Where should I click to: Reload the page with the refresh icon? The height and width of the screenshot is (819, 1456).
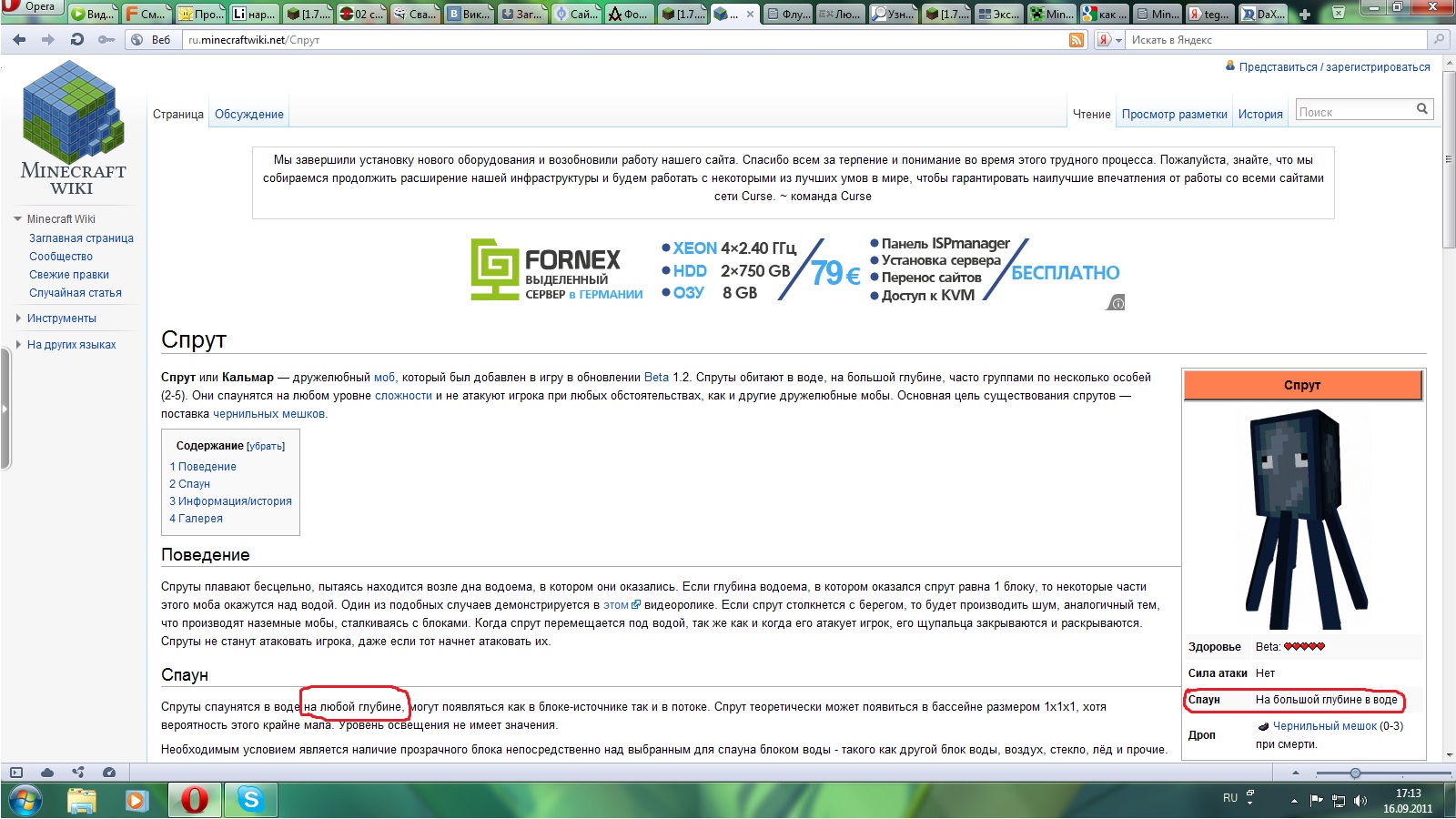[x=77, y=39]
